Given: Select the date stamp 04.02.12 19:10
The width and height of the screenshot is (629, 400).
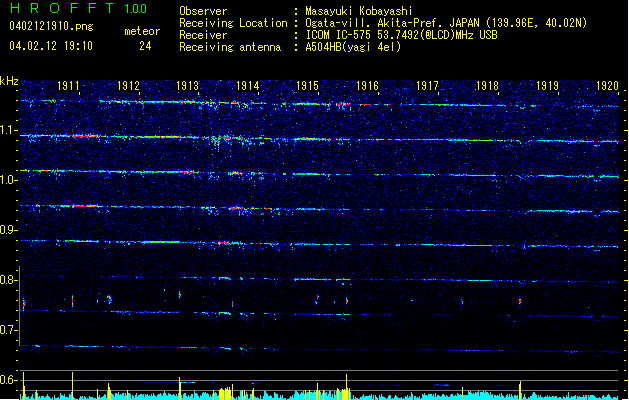Looking at the screenshot, I should 51,46.
